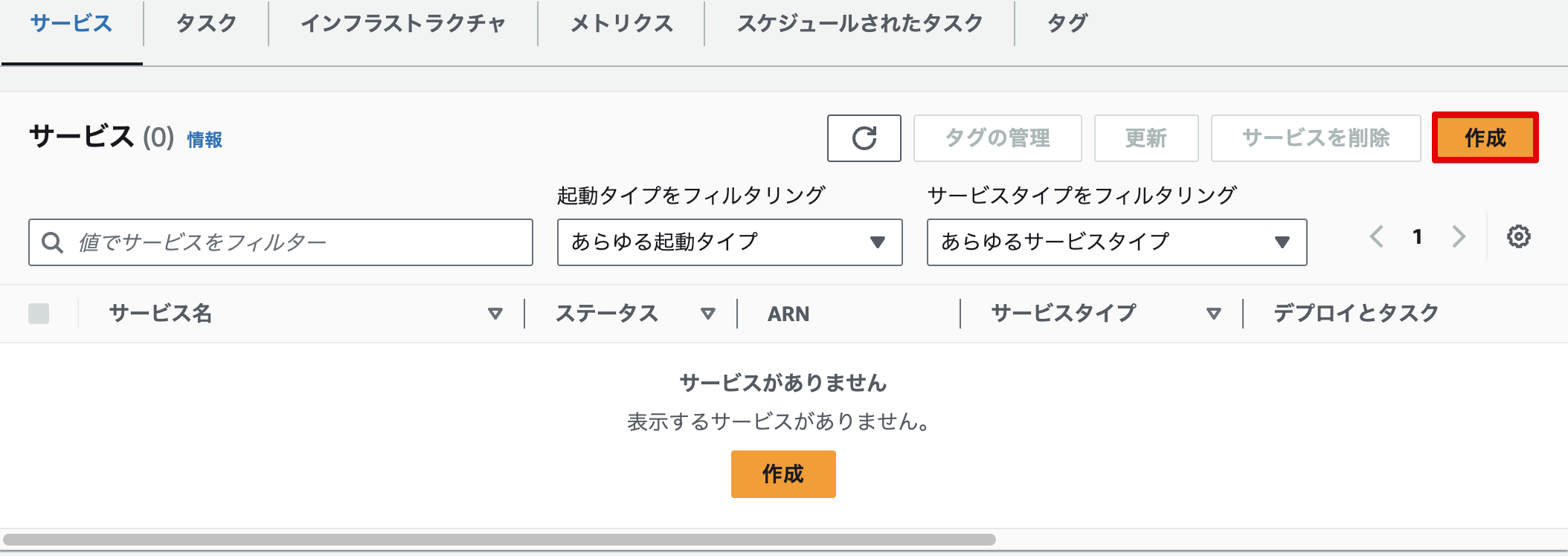Click the ARN column header

[x=788, y=314]
